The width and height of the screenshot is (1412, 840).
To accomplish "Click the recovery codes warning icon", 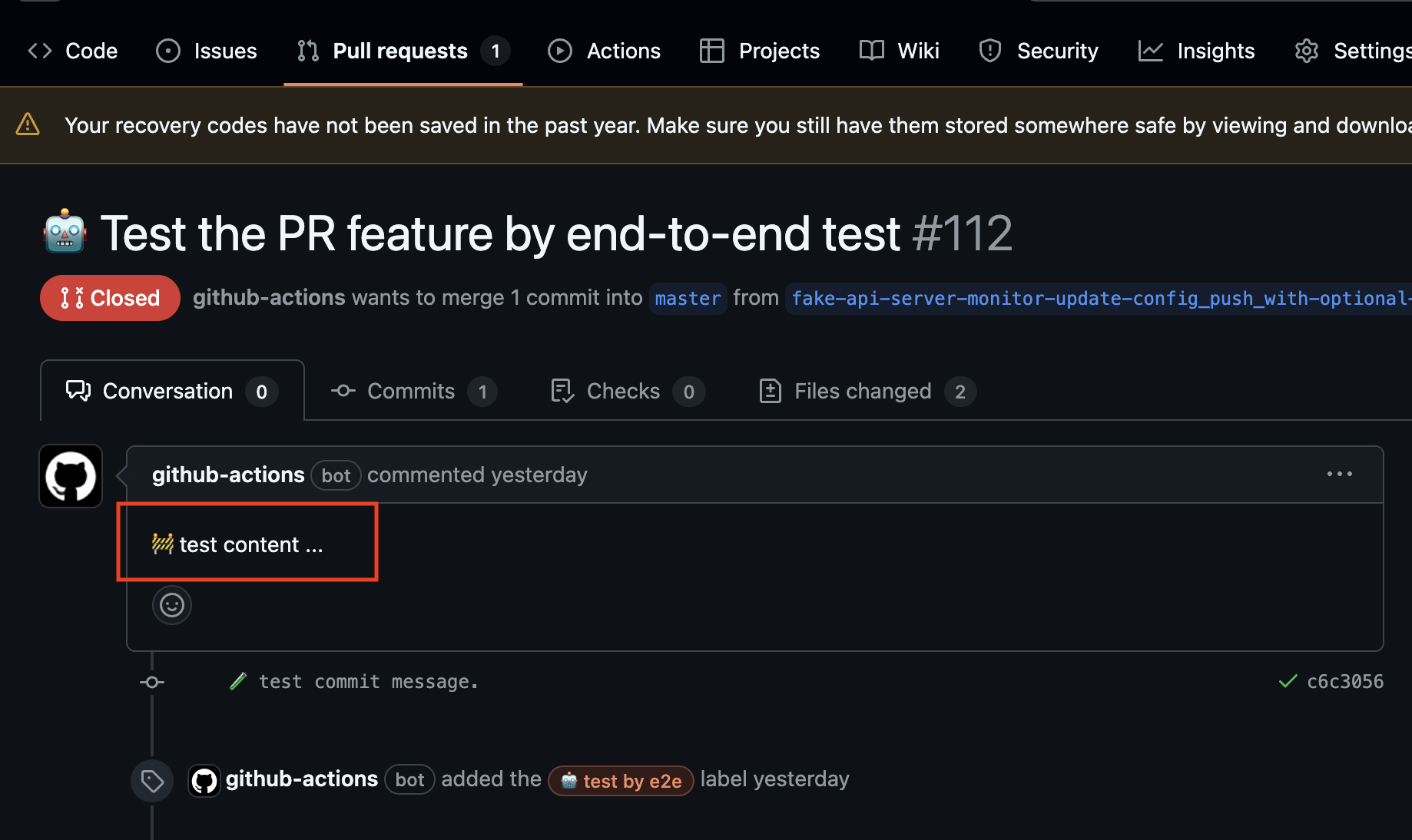I will coord(28,124).
